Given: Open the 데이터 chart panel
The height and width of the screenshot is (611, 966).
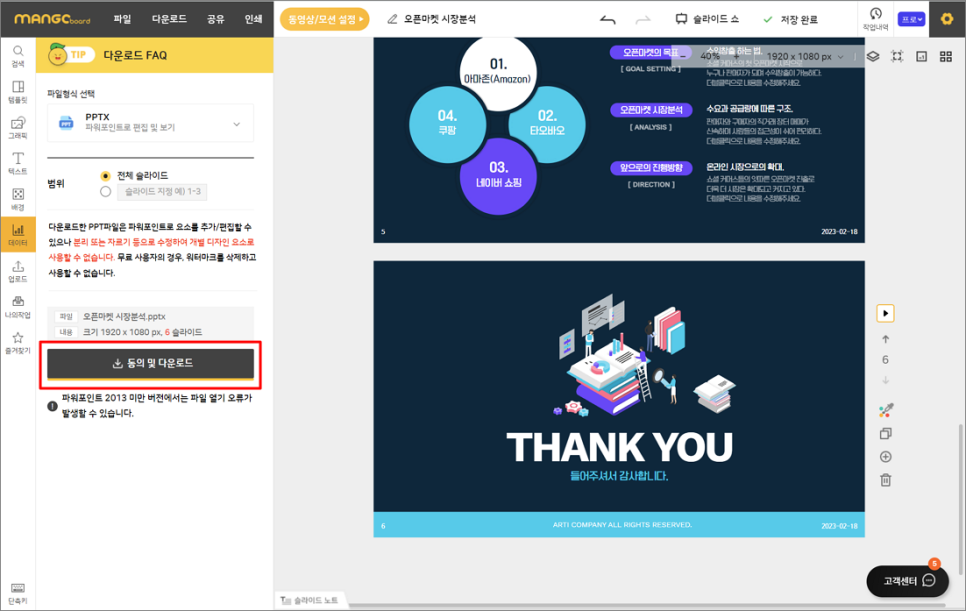Looking at the screenshot, I should click(x=18, y=235).
